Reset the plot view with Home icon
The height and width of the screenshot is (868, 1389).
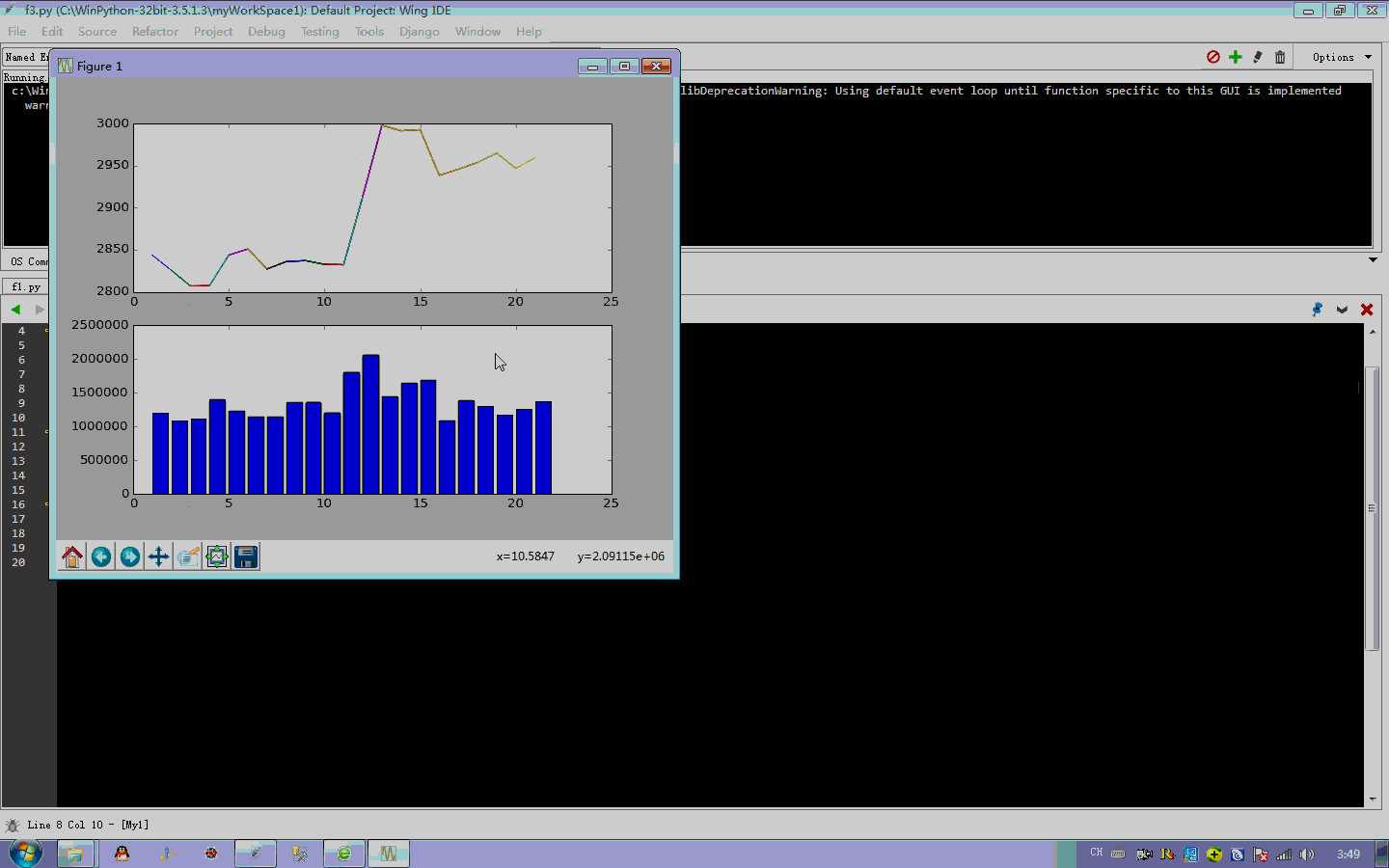72,556
